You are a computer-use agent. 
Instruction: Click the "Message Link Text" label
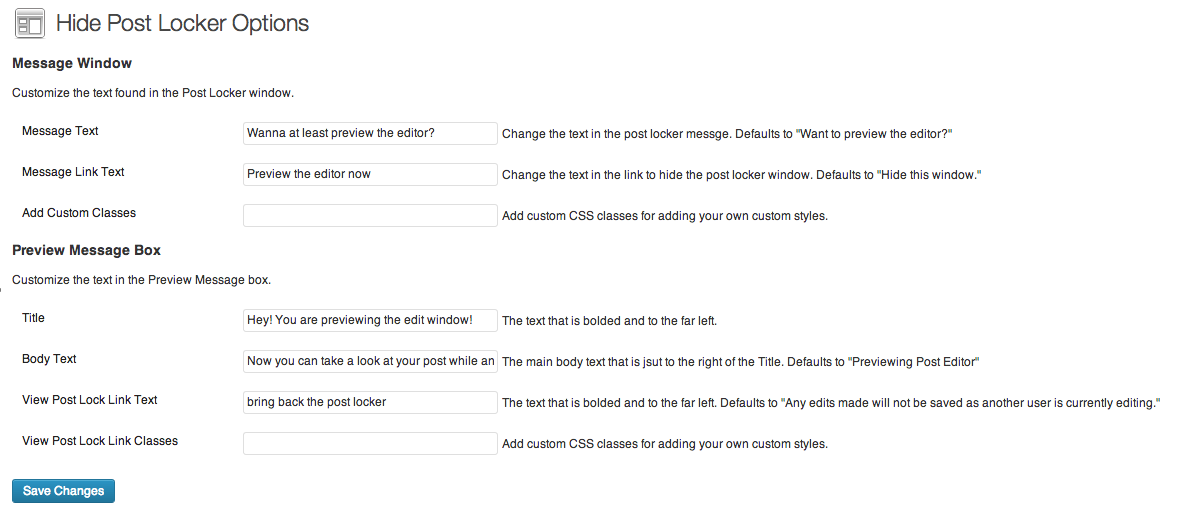pos(73,171)
